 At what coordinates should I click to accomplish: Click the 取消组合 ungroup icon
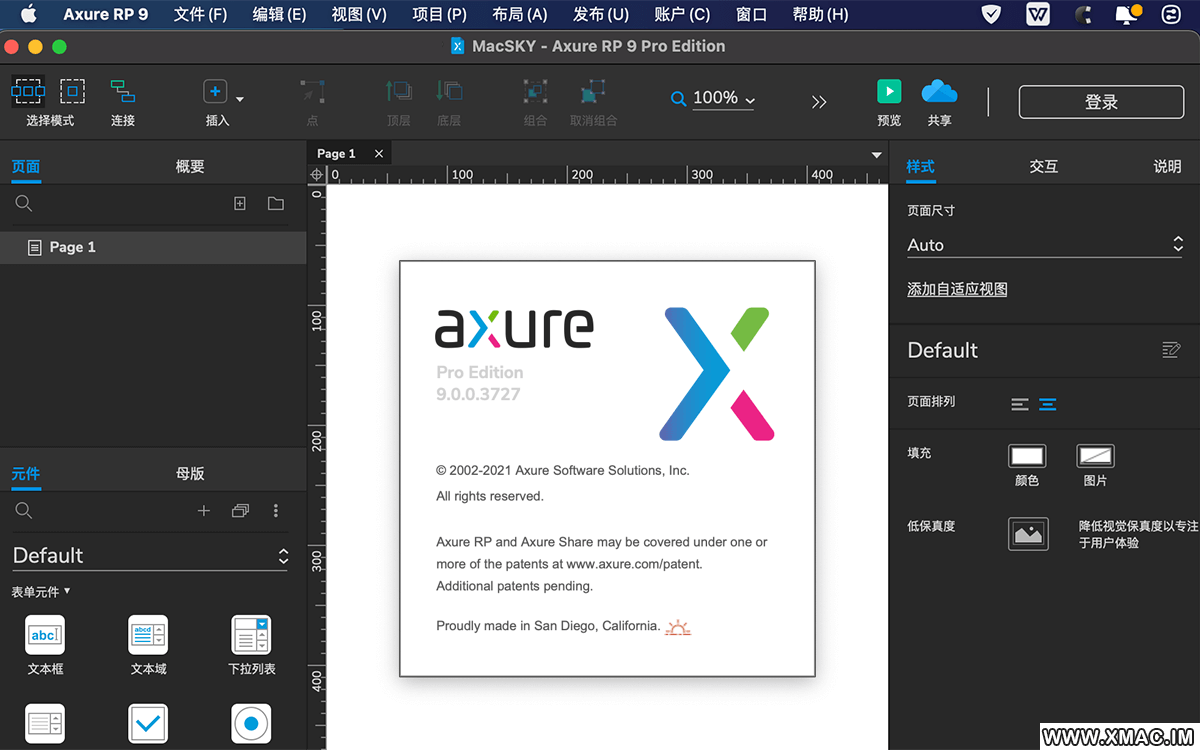pos(593,91)
